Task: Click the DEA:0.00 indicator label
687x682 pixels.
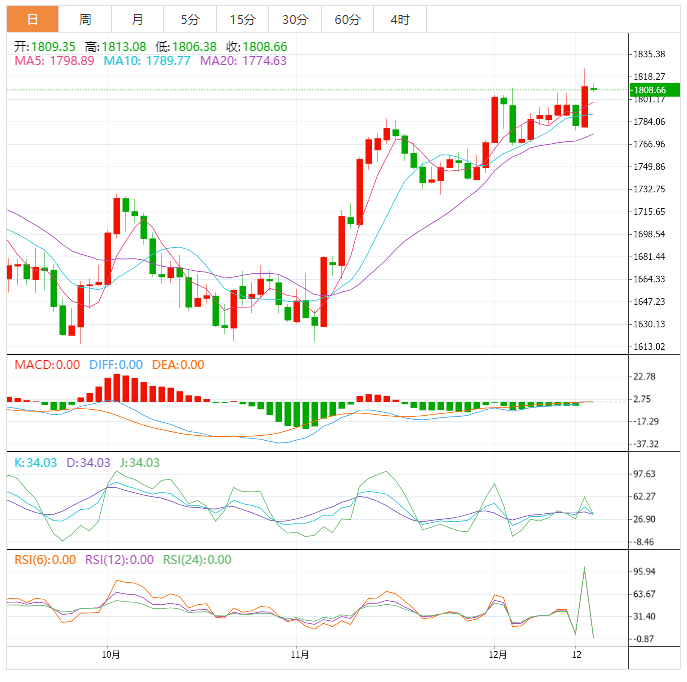Action: [x=178, y=364]
